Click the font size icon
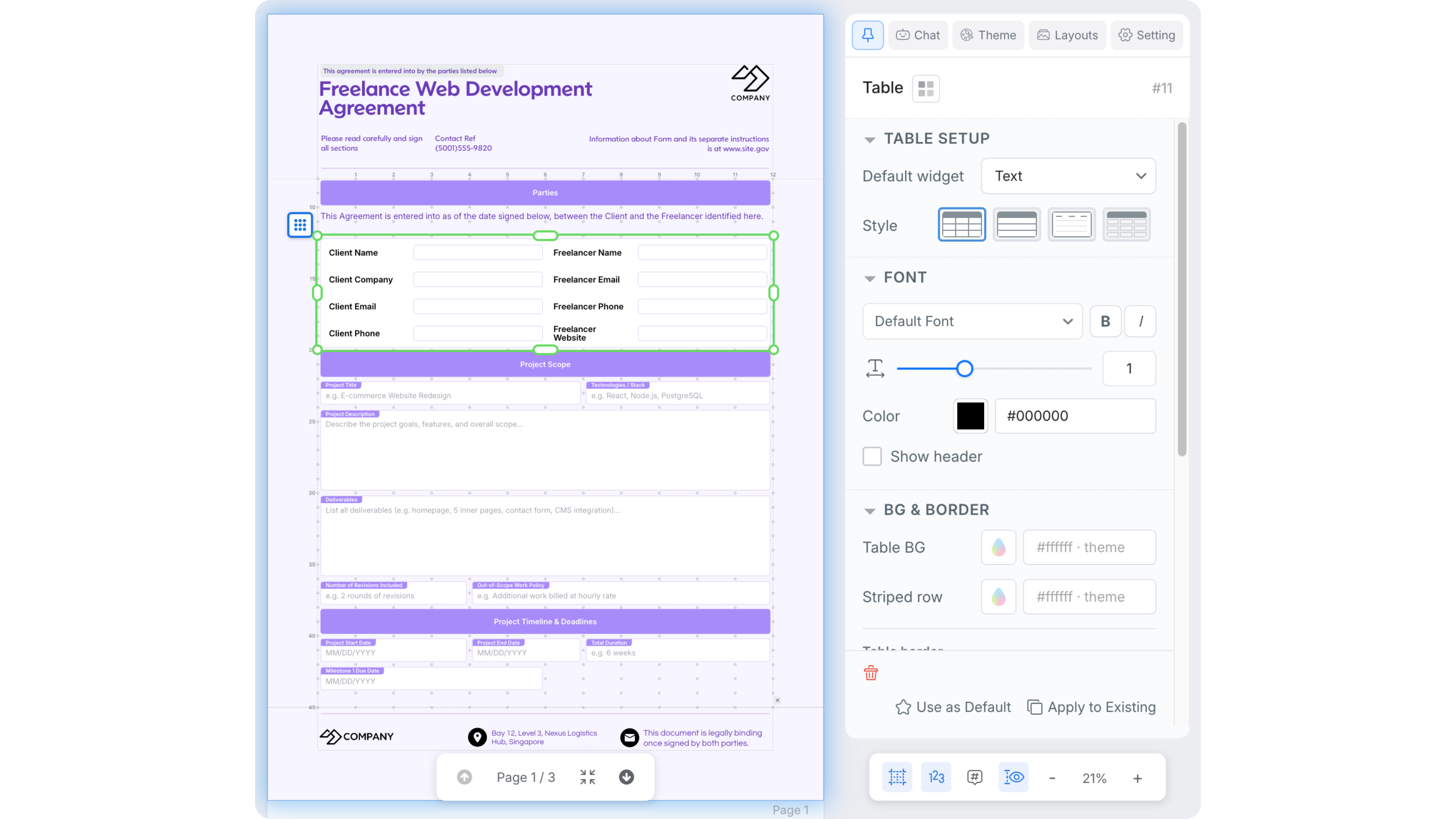 [x=875, y=369]
